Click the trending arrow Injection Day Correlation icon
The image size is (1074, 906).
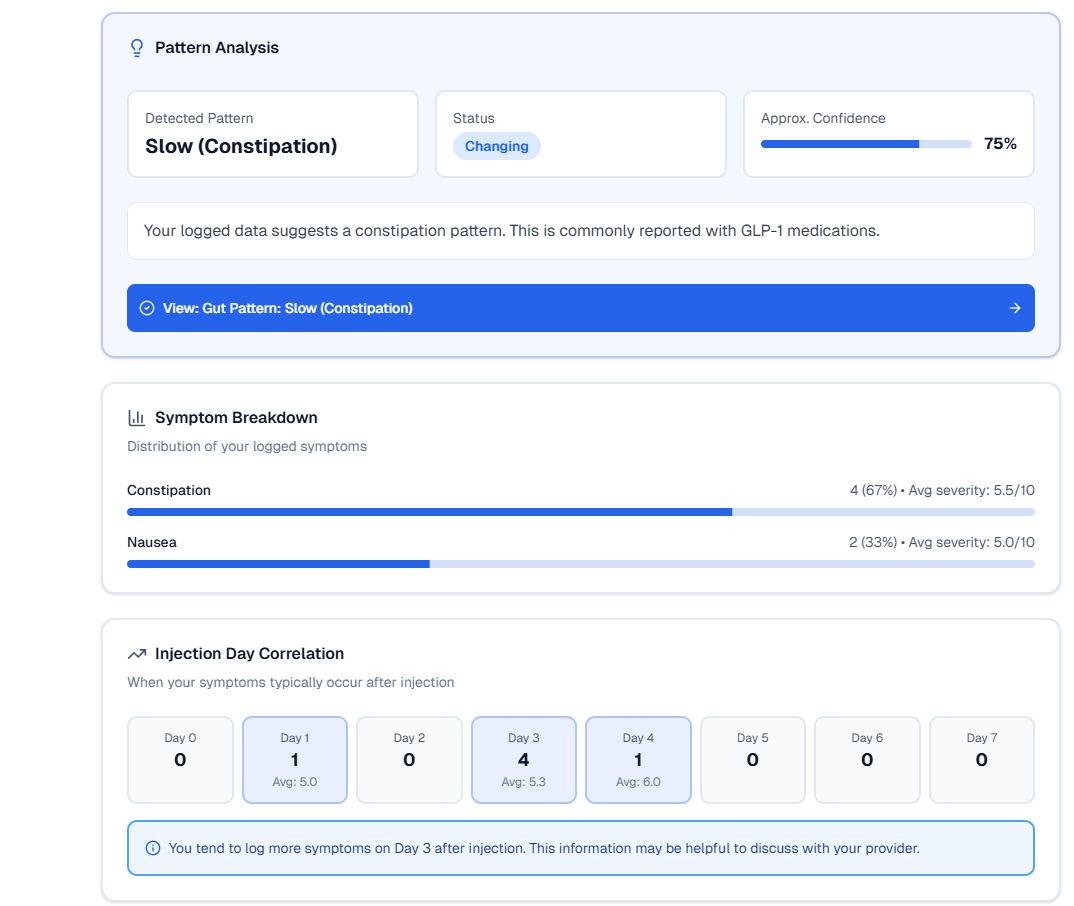click(137, 654)
